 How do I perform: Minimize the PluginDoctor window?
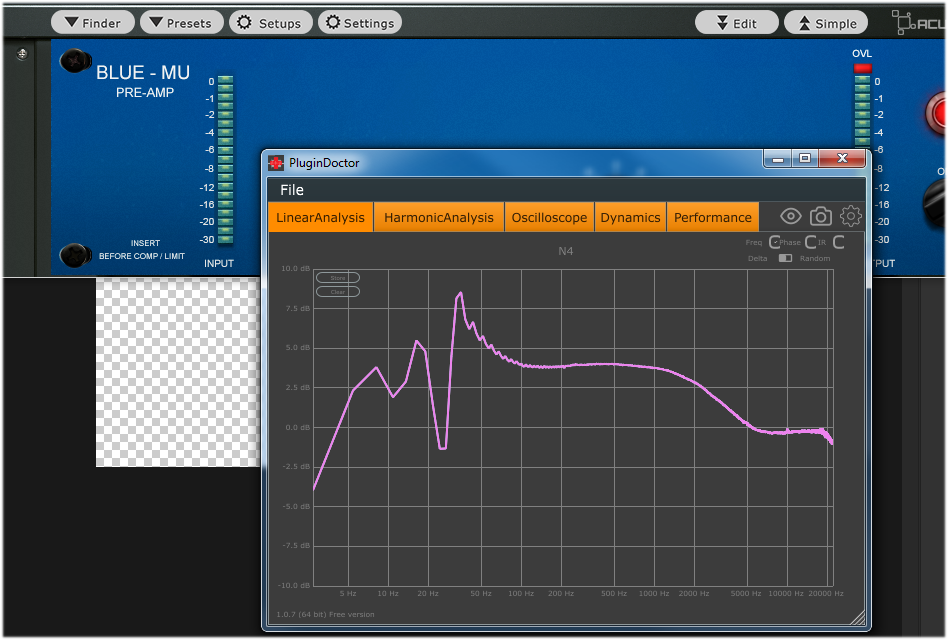click(778, 159)
